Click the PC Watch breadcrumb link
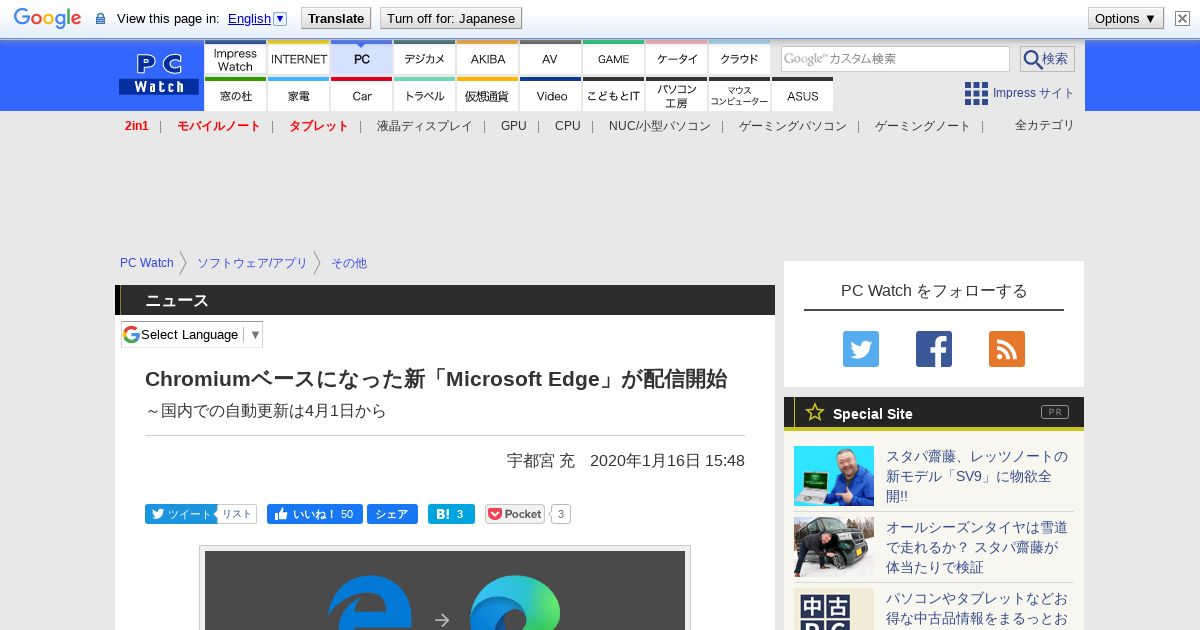Screen dimensions: 1200x630 tap(147, 263)
